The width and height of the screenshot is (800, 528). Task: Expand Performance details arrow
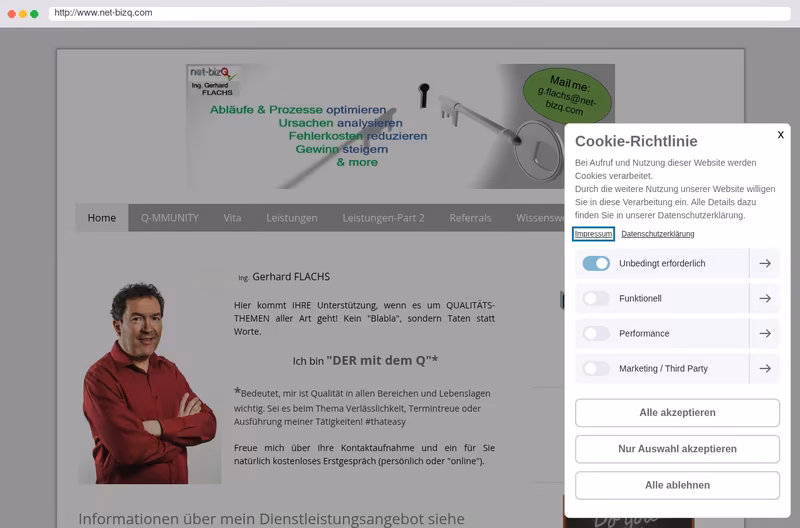(x=765, y=334)
